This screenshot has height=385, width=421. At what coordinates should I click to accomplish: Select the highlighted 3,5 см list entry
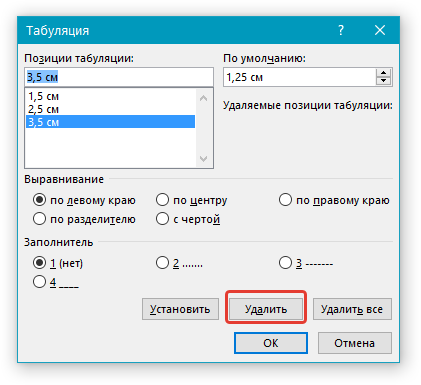tap(110, 122)
